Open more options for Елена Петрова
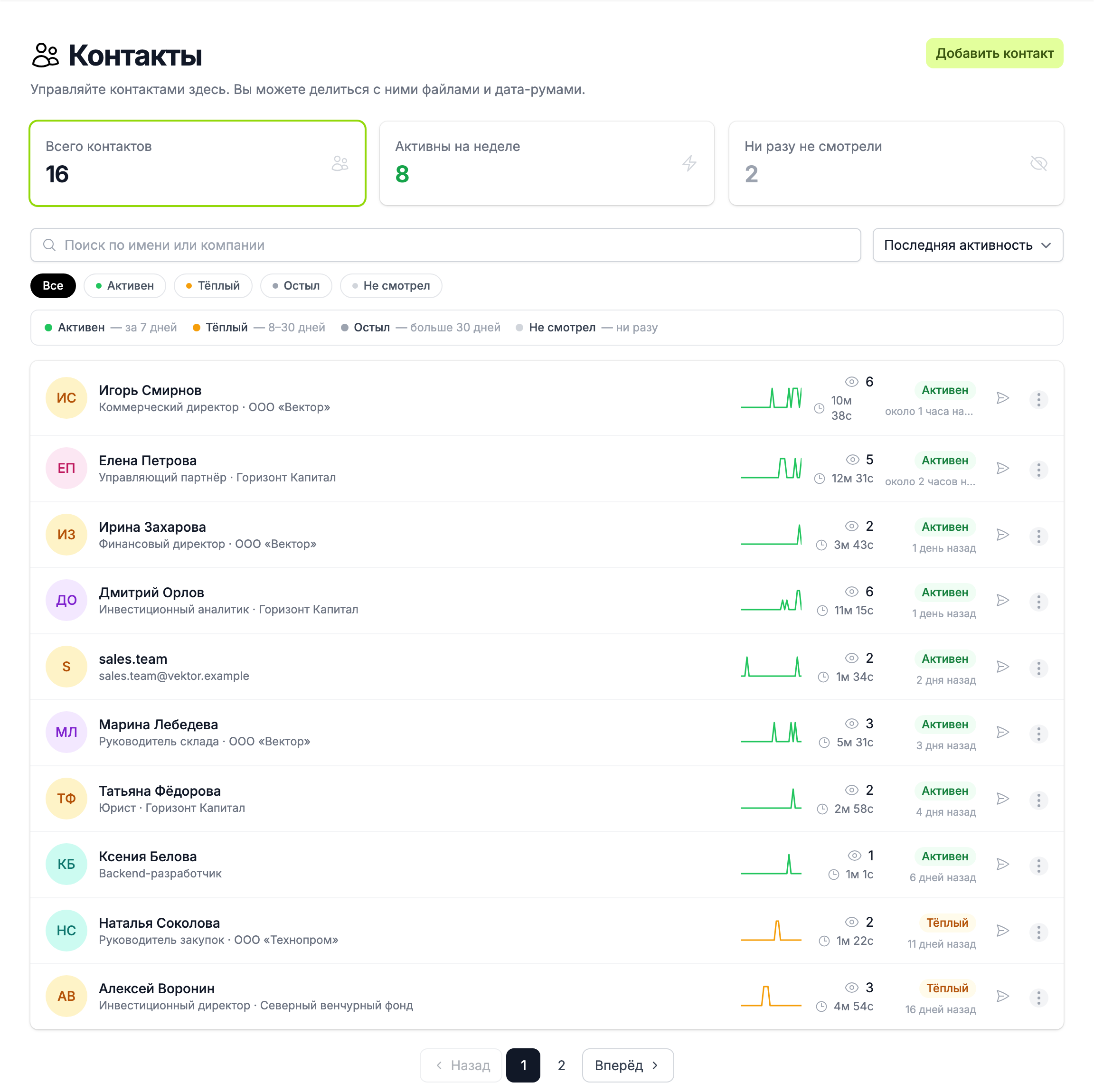This screenshot has height=1092, width=1094. (x=1038, y=470)
